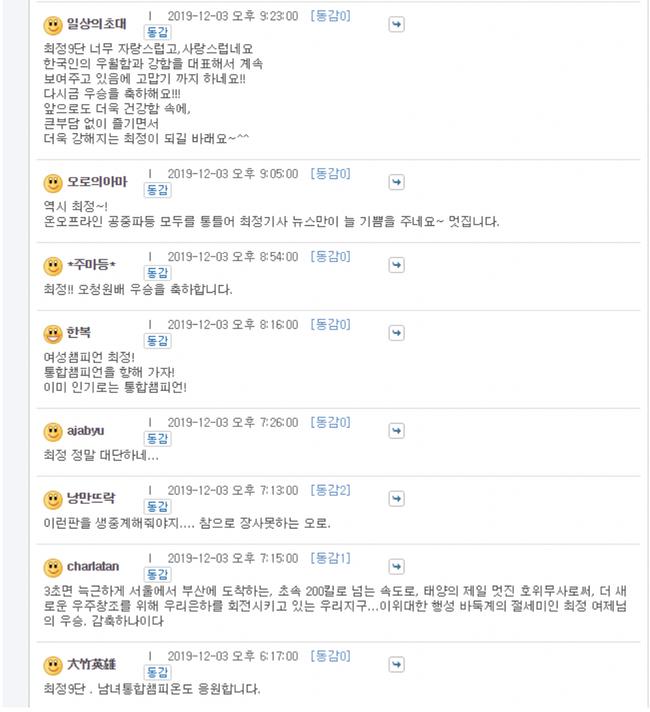The image size is (650, 712).
Task: Click 동감 button under 일상의초대 comment
Action: coord(157,32)
